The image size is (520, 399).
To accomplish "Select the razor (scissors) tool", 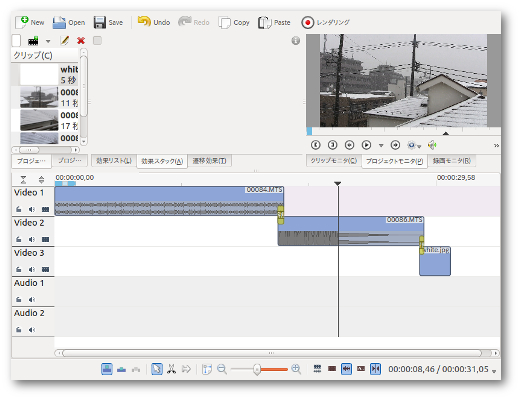I will pyautogui.click(x=171, y=369).
